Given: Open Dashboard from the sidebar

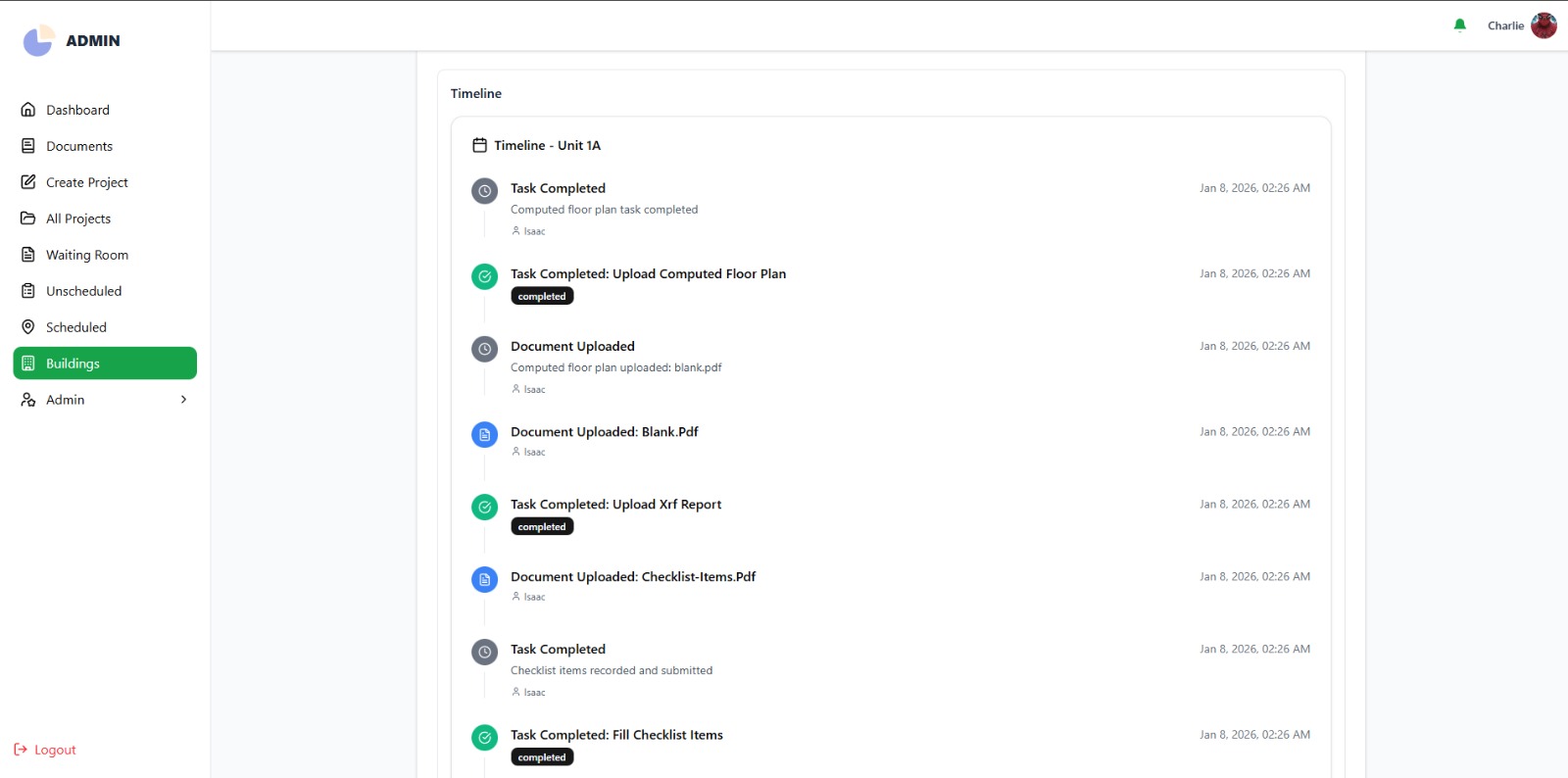Looking at the screenshot, I should tap(105, 110).
